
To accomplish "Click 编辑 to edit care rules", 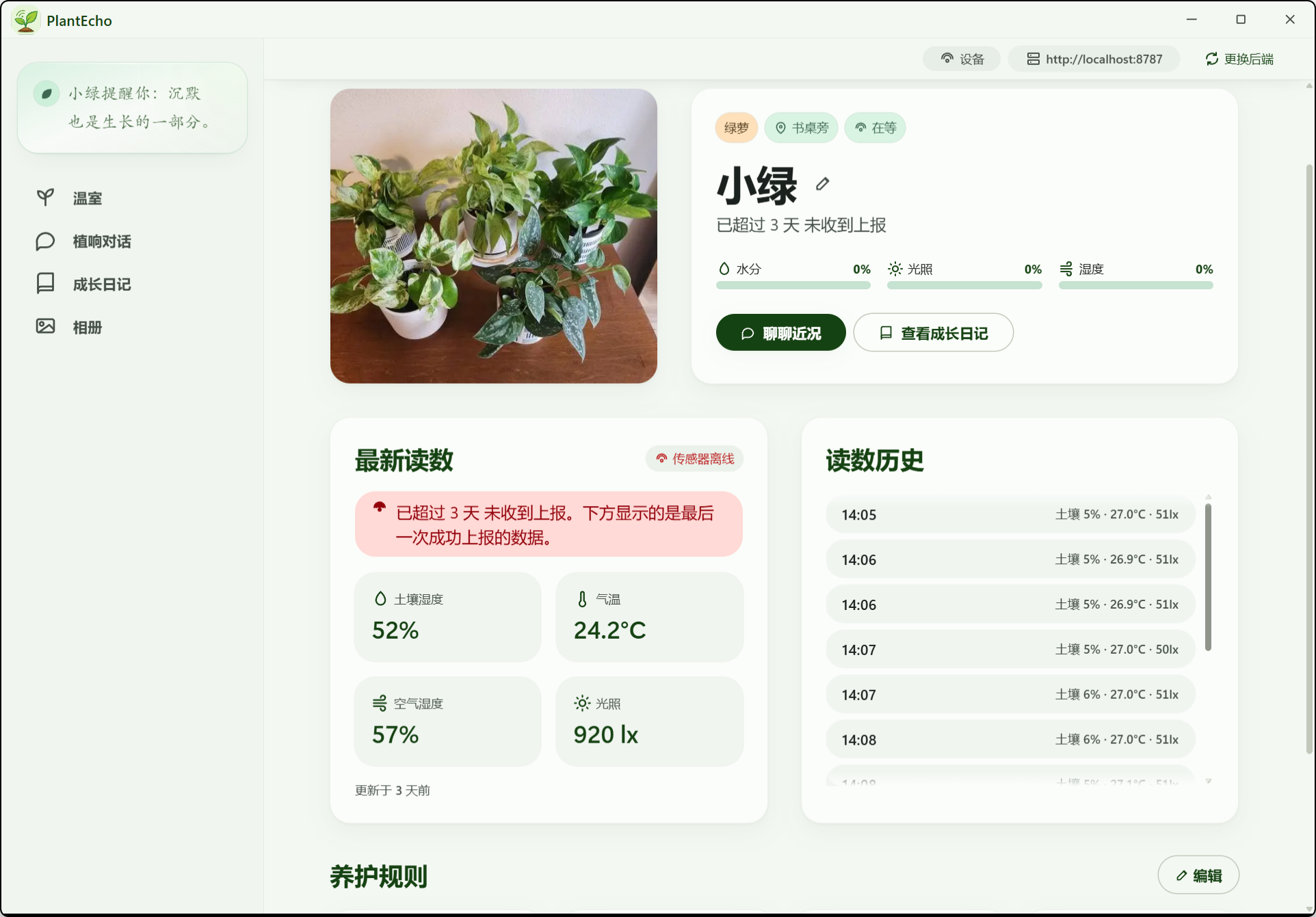I will (1198, 875).
